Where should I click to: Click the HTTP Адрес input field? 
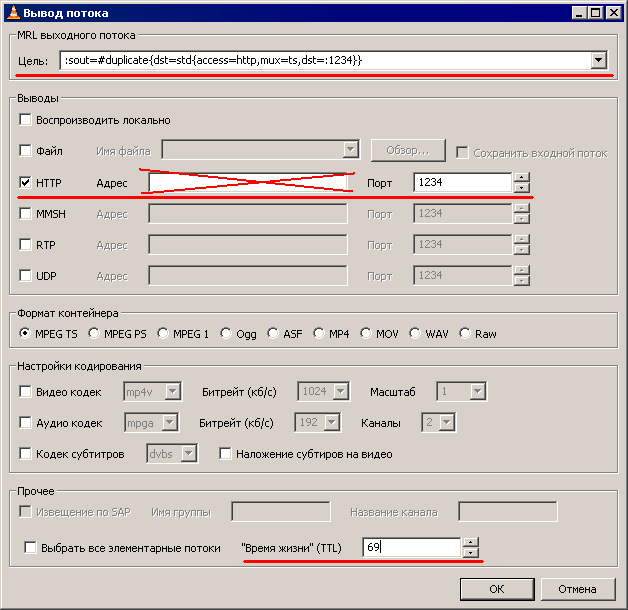pos(248,183)
